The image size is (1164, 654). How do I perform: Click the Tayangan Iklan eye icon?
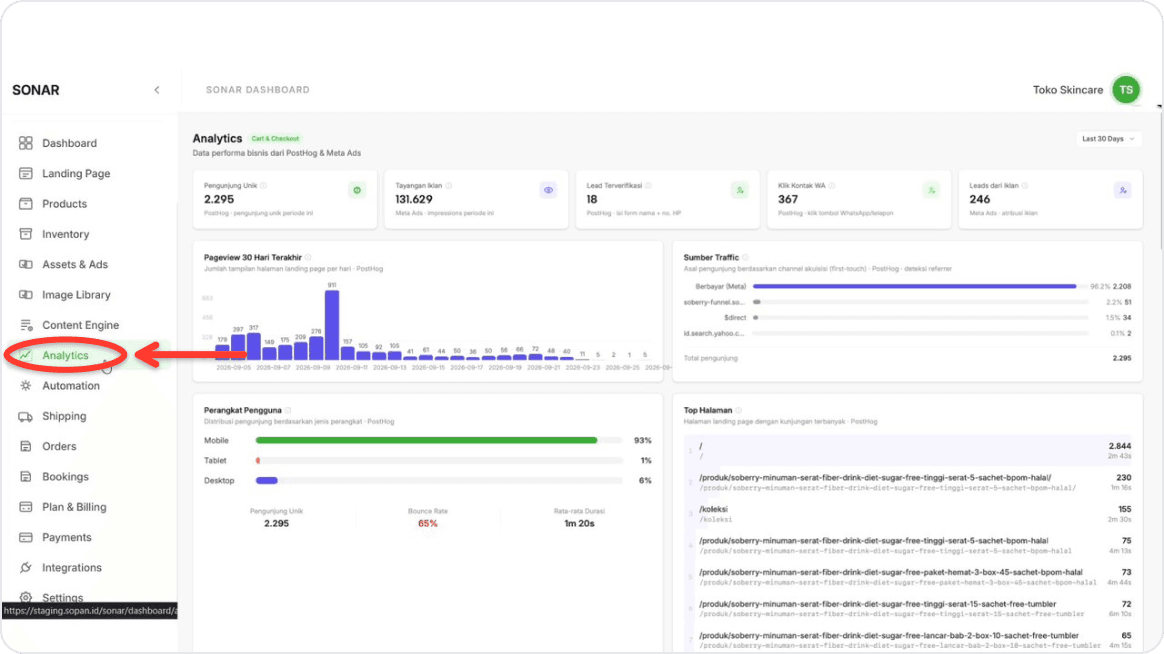tap(548, 191)
